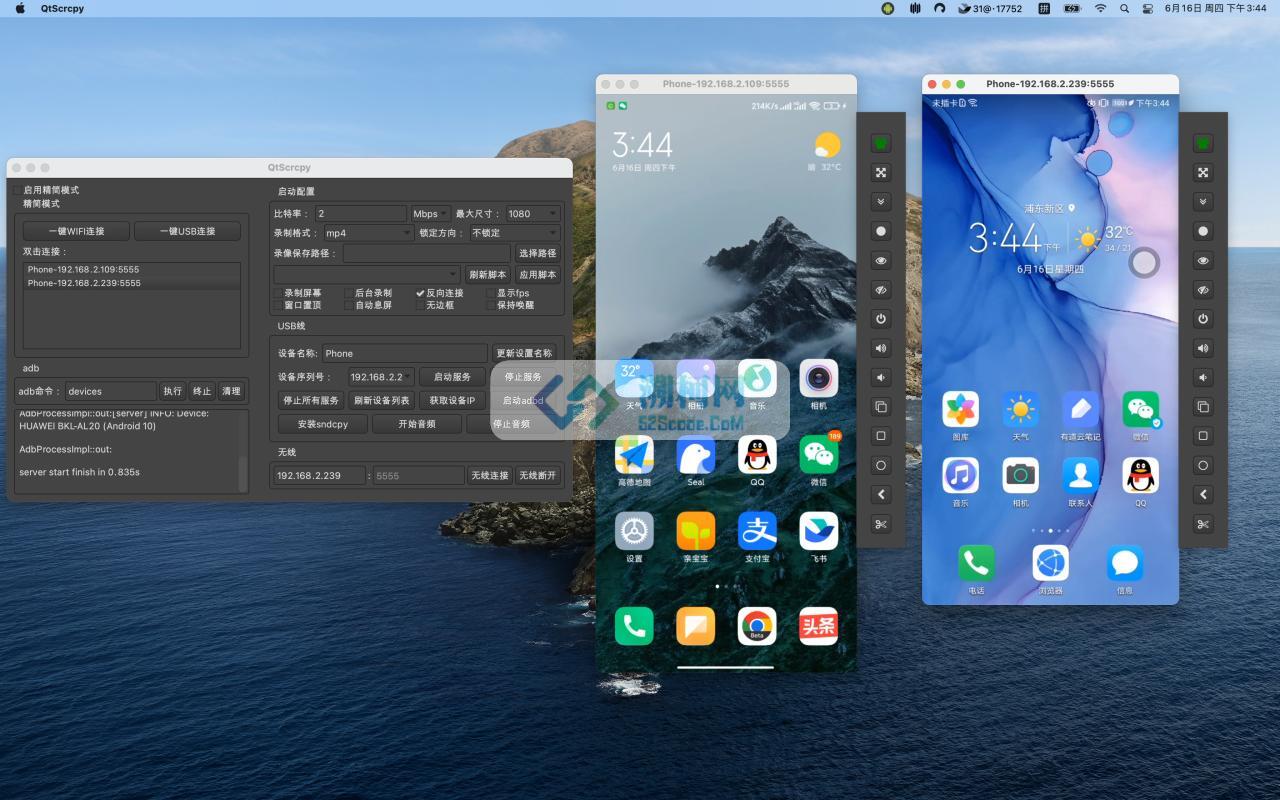Open the 锁定方向 不锁定 dropdown
Screen dimensions: 1280x800
(514, 233)
